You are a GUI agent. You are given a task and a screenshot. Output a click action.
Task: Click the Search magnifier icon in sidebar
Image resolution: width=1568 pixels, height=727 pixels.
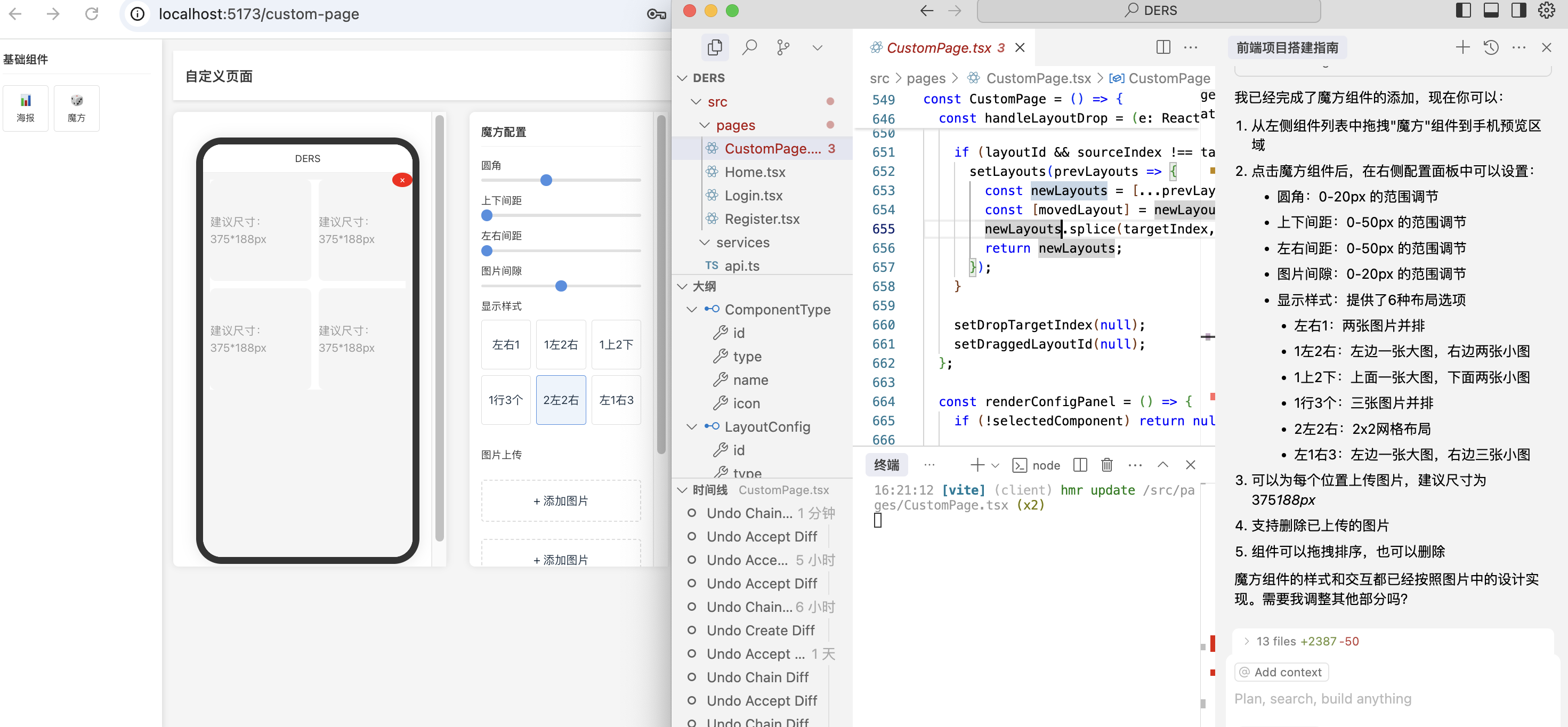pos(749,47)
